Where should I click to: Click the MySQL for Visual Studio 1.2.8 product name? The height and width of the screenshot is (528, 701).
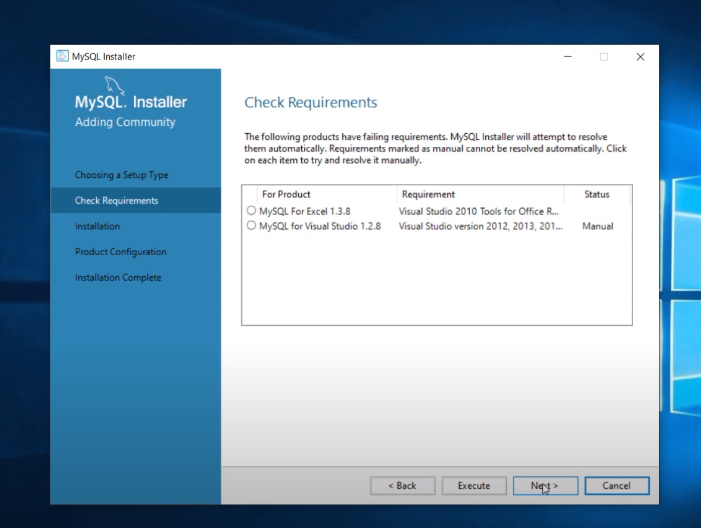(x=320, y=226)
